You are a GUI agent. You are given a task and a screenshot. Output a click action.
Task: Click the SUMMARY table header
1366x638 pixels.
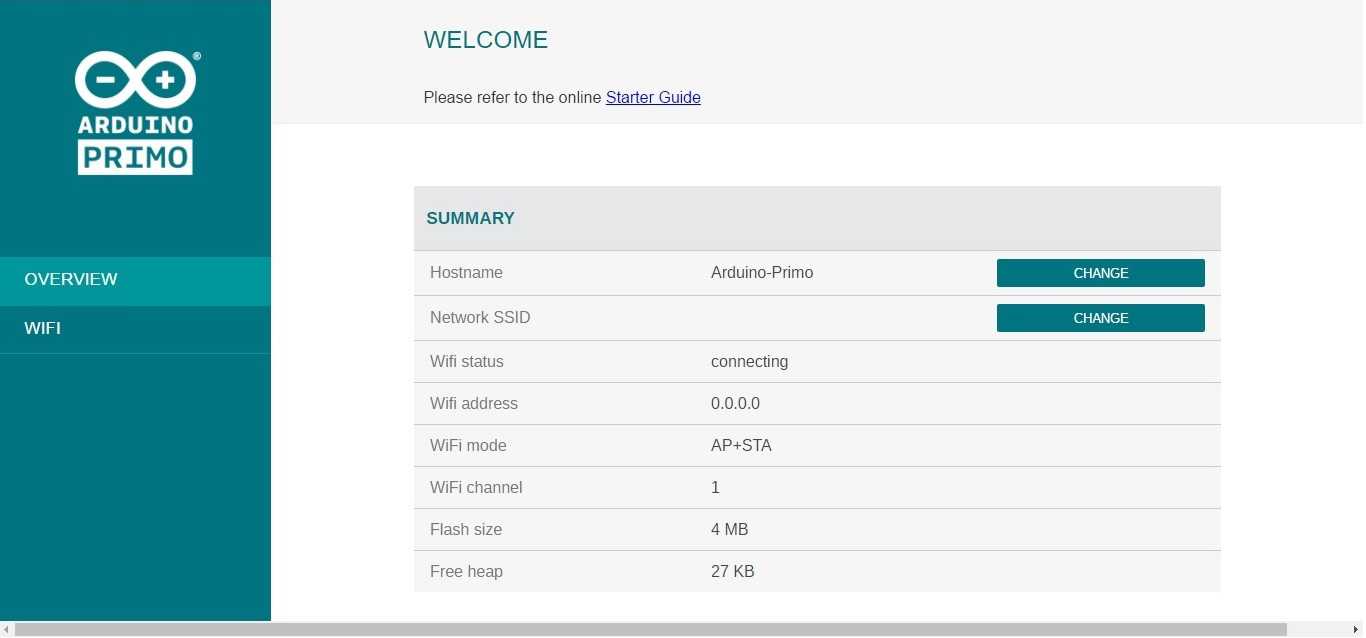click(471, 218)
